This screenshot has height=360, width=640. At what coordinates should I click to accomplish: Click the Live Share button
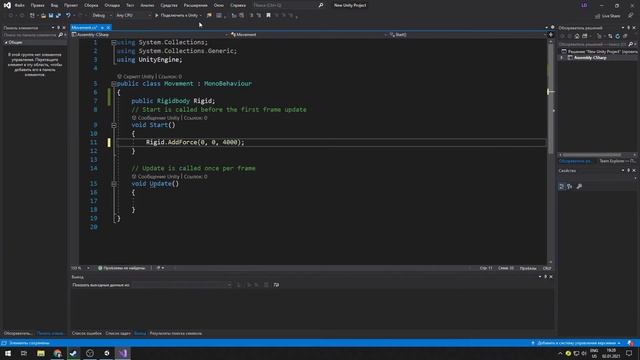(x=607, y=16)
